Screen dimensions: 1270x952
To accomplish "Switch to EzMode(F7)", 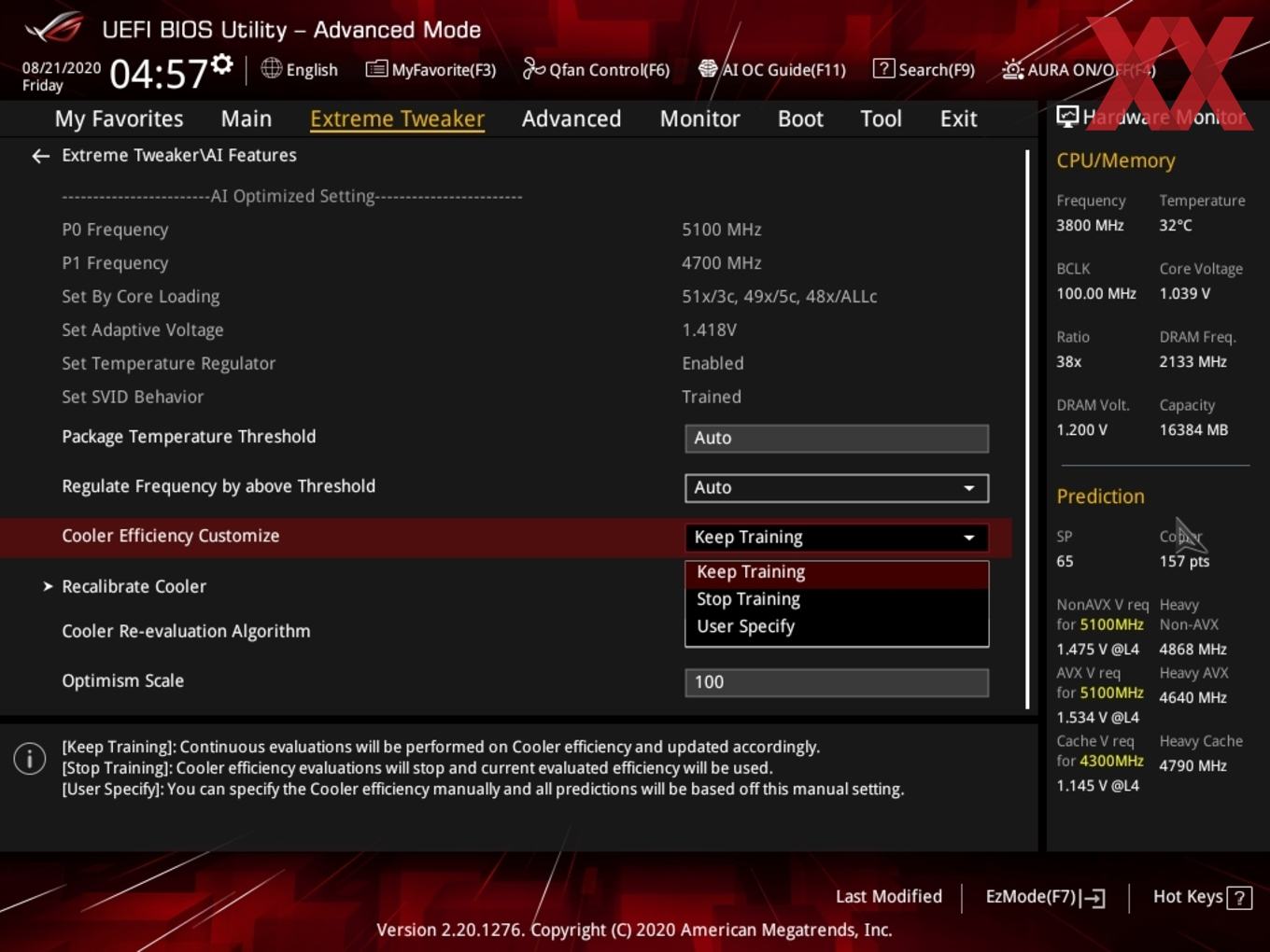I will [x=1045, y=897].
